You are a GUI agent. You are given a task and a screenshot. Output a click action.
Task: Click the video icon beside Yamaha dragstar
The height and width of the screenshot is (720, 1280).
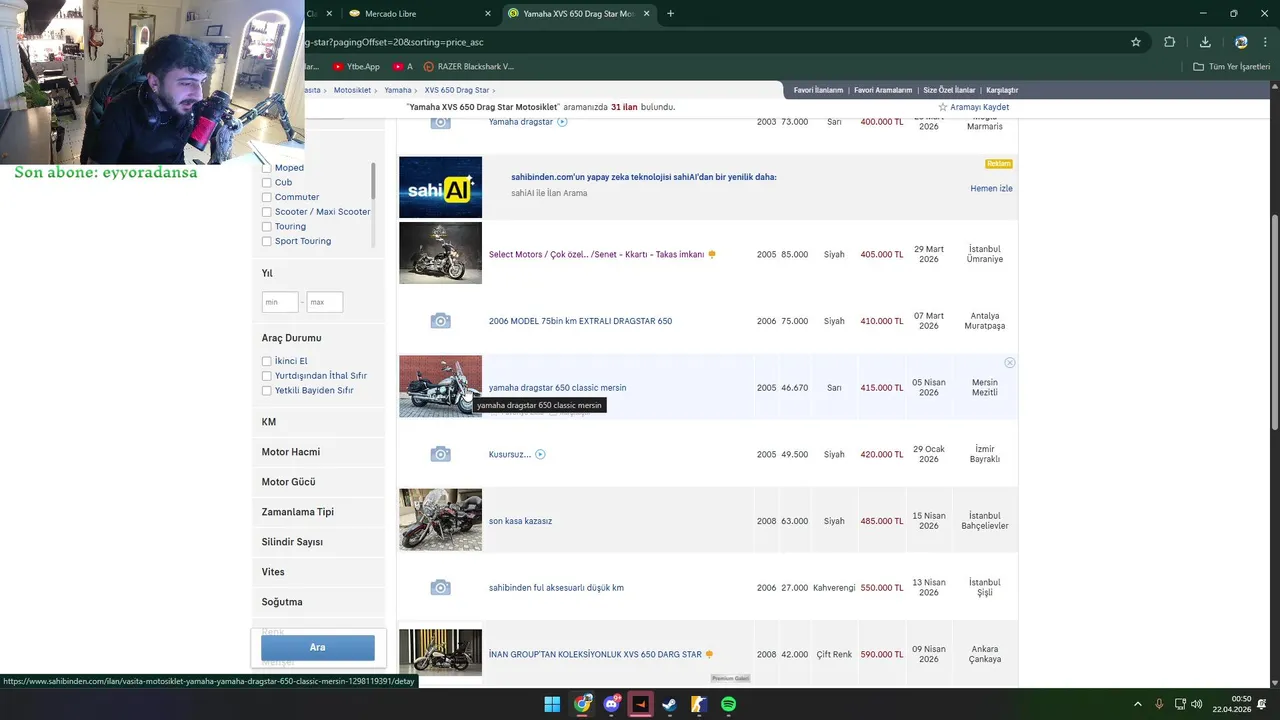(562, 122)
